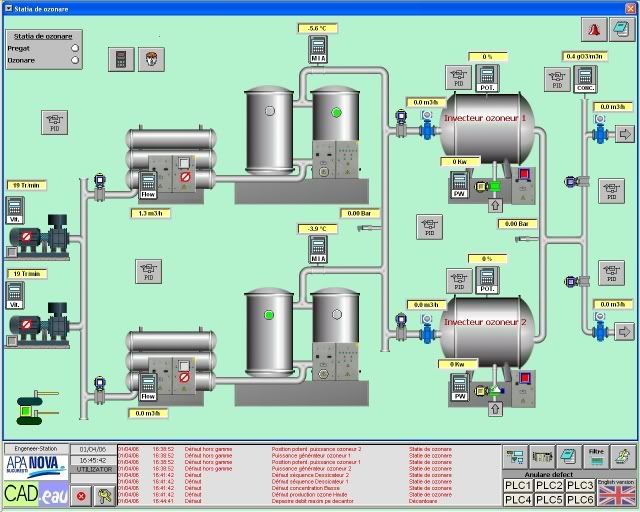Click the -3.9 °C temperature value
Screen dimensions: 640x512
click(x=317, y=229)
